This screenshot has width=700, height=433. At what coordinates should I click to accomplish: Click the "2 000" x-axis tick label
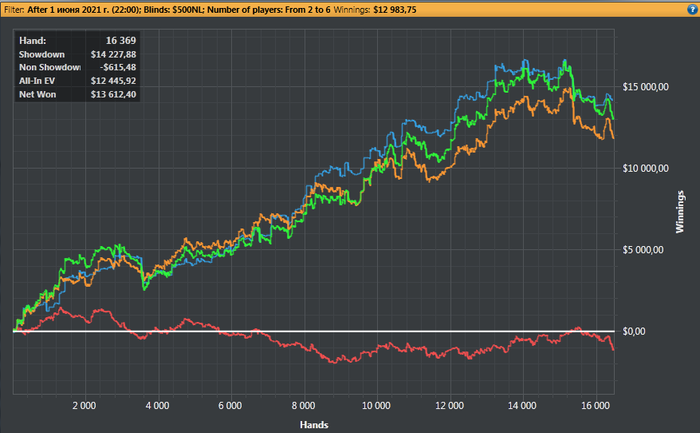coord(84,406)
